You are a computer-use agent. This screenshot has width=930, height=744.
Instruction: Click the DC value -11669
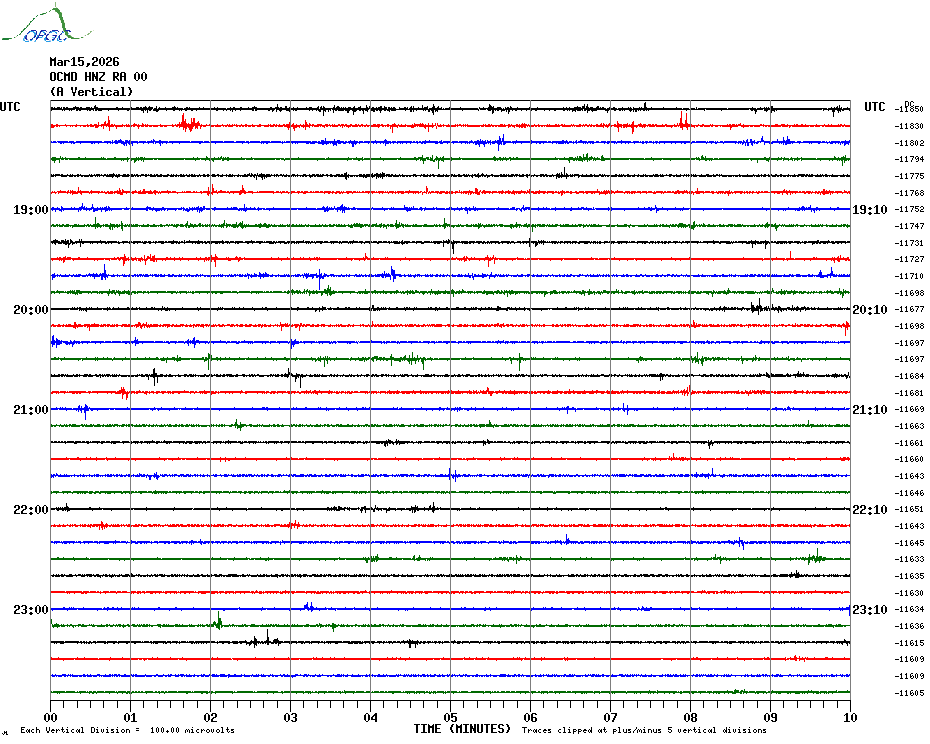(x=909, y=409)
